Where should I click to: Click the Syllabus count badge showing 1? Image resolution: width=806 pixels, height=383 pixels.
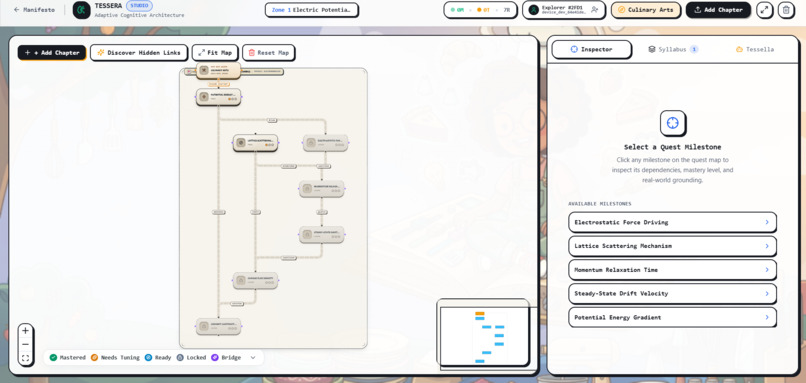click(x=694, y=49)
